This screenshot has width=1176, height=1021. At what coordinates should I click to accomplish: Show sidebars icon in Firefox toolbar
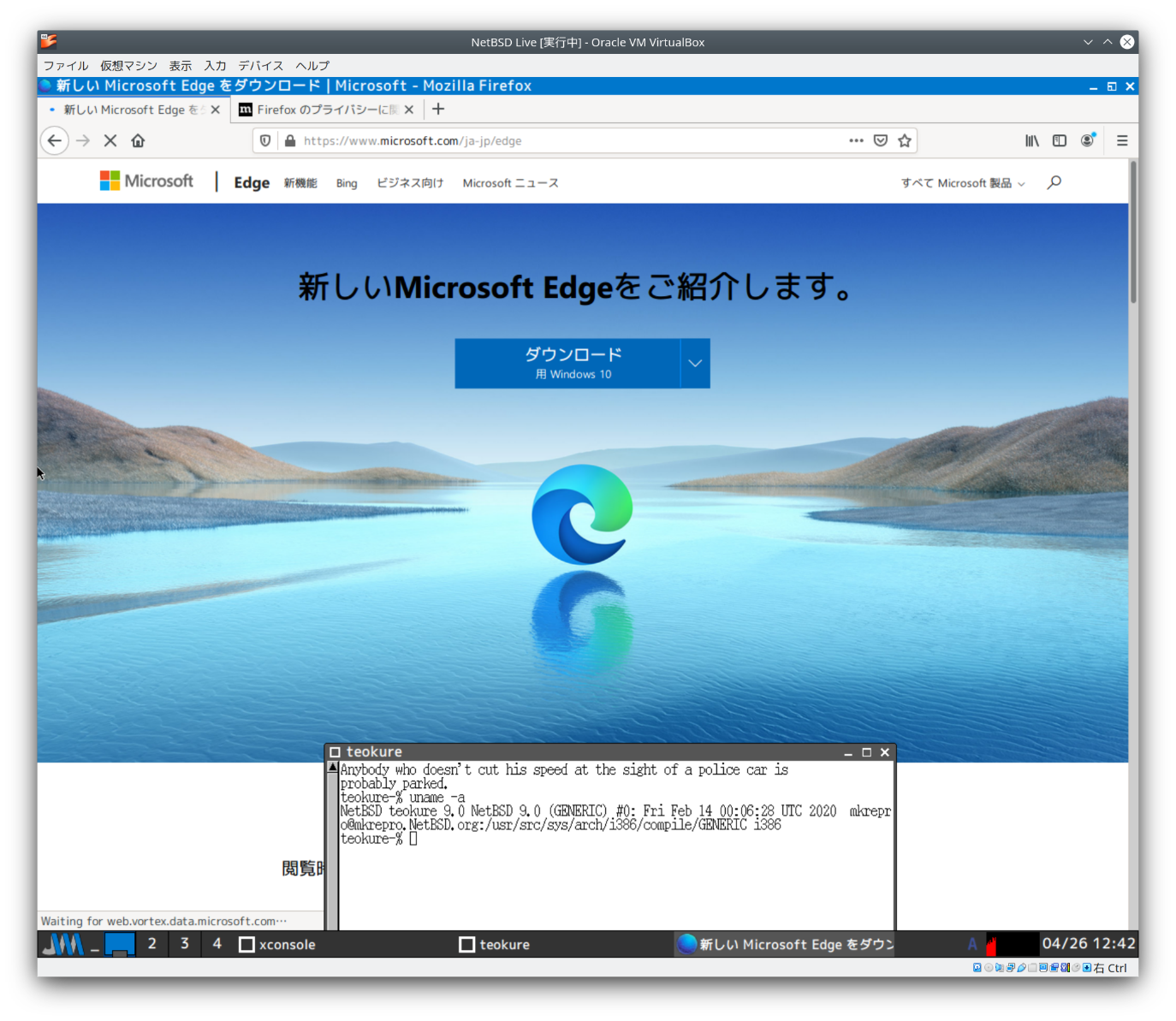coord(1060,141)
